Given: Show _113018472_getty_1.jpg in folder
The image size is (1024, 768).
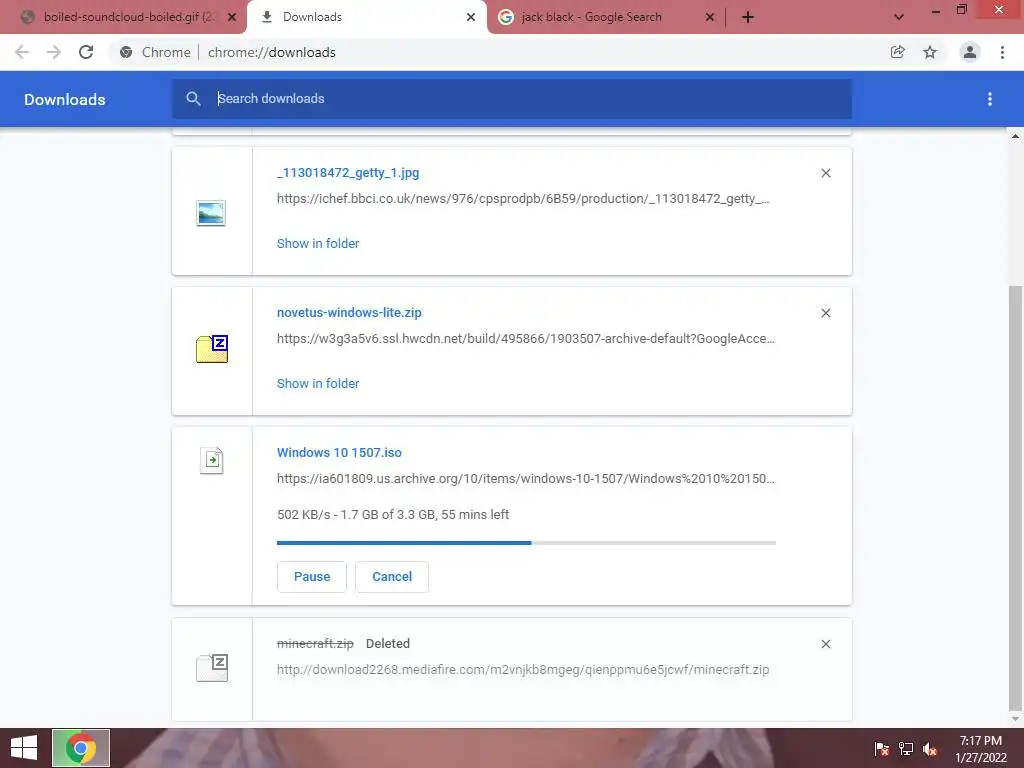Looking at the screenshot, I should pyautogui.click(x=318, y=244).
